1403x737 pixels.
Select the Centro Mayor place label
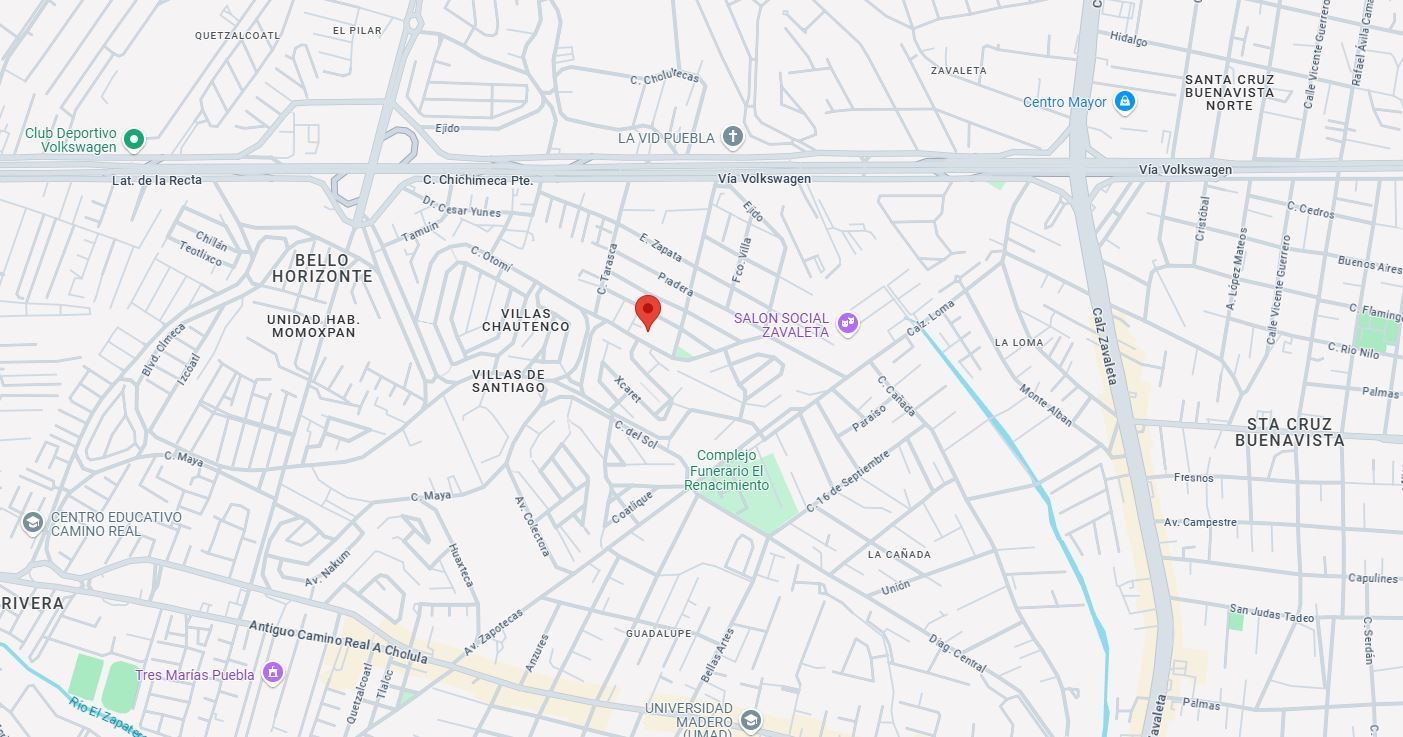pyautogui.click(x=1065, y=102)
